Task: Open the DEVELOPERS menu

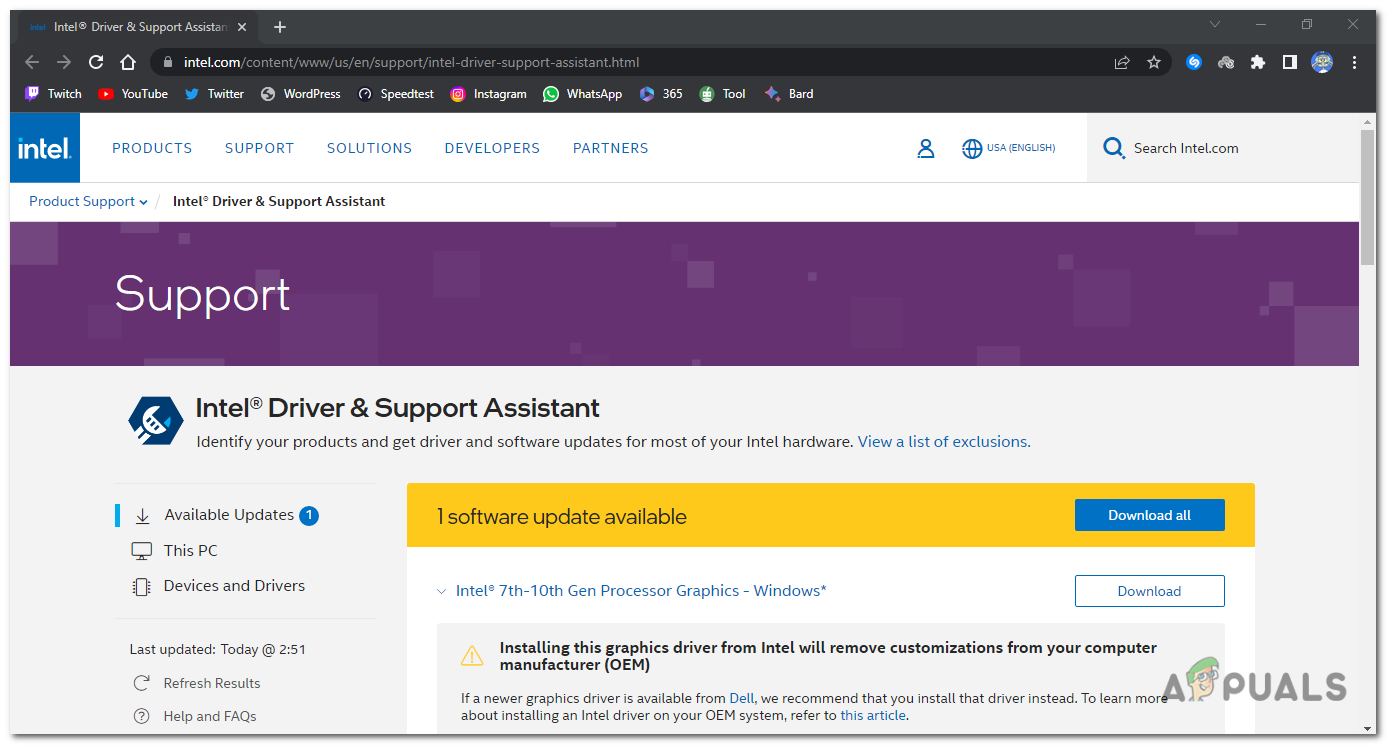Action: 492,148
